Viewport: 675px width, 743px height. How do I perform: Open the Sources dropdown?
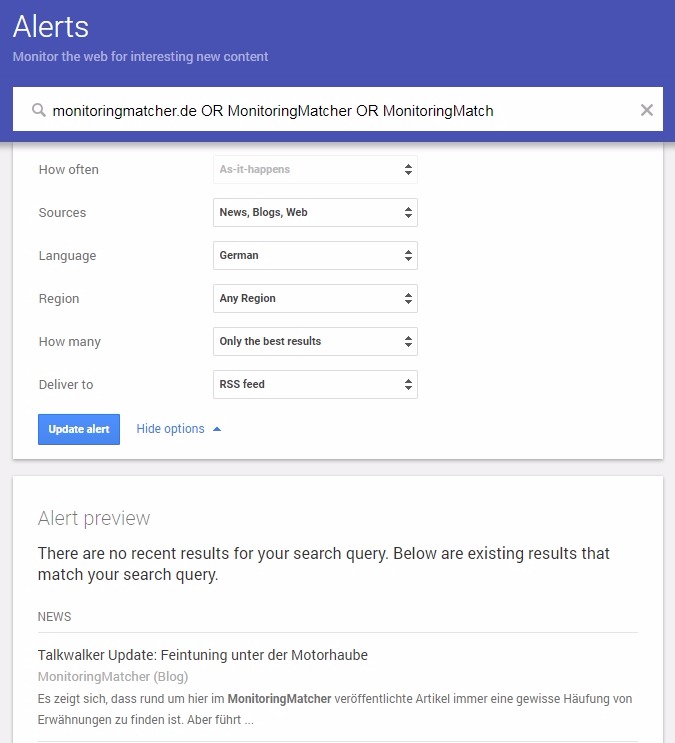pos(315,213)
